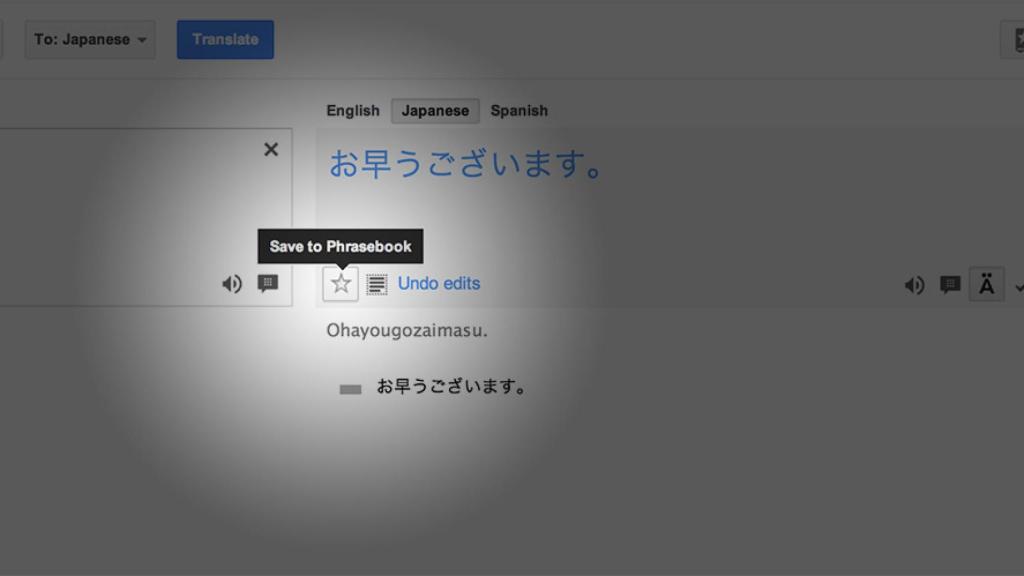
Task: Select the Spanish language suggestion
Action: coord(518,110)
